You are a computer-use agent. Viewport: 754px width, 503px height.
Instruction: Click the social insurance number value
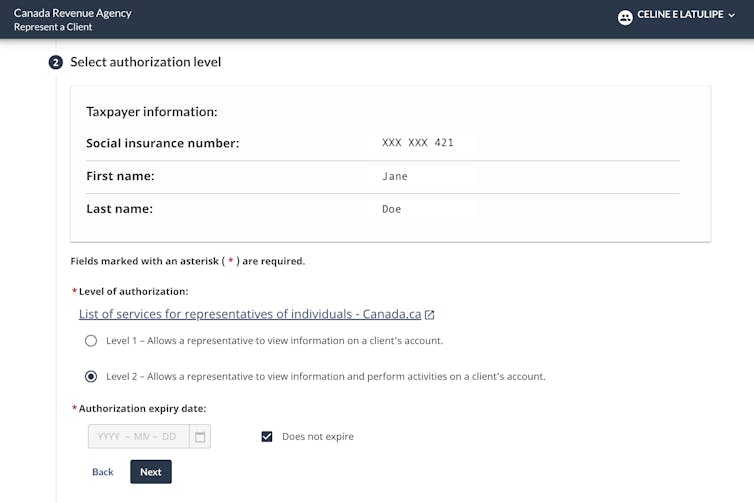(418, 143)
